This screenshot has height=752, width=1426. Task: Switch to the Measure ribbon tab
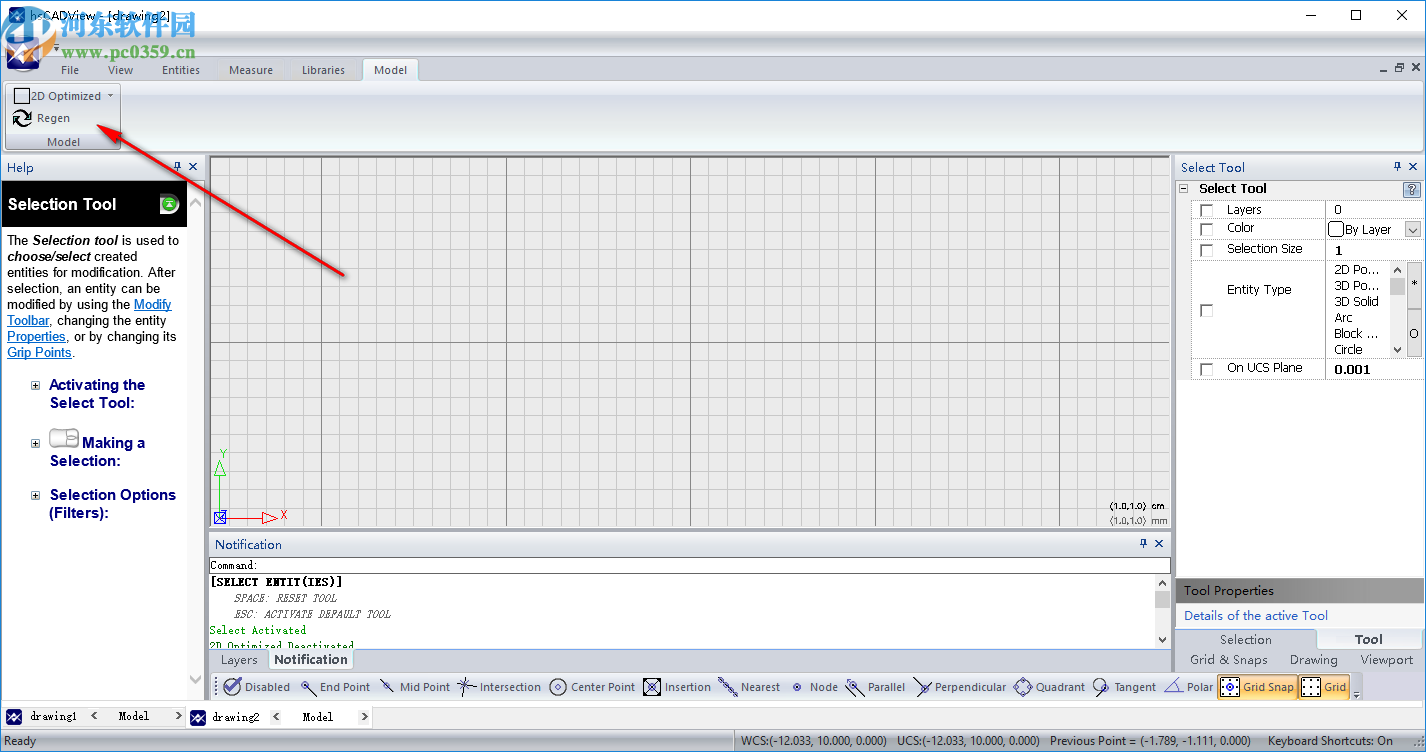(251, 70)
